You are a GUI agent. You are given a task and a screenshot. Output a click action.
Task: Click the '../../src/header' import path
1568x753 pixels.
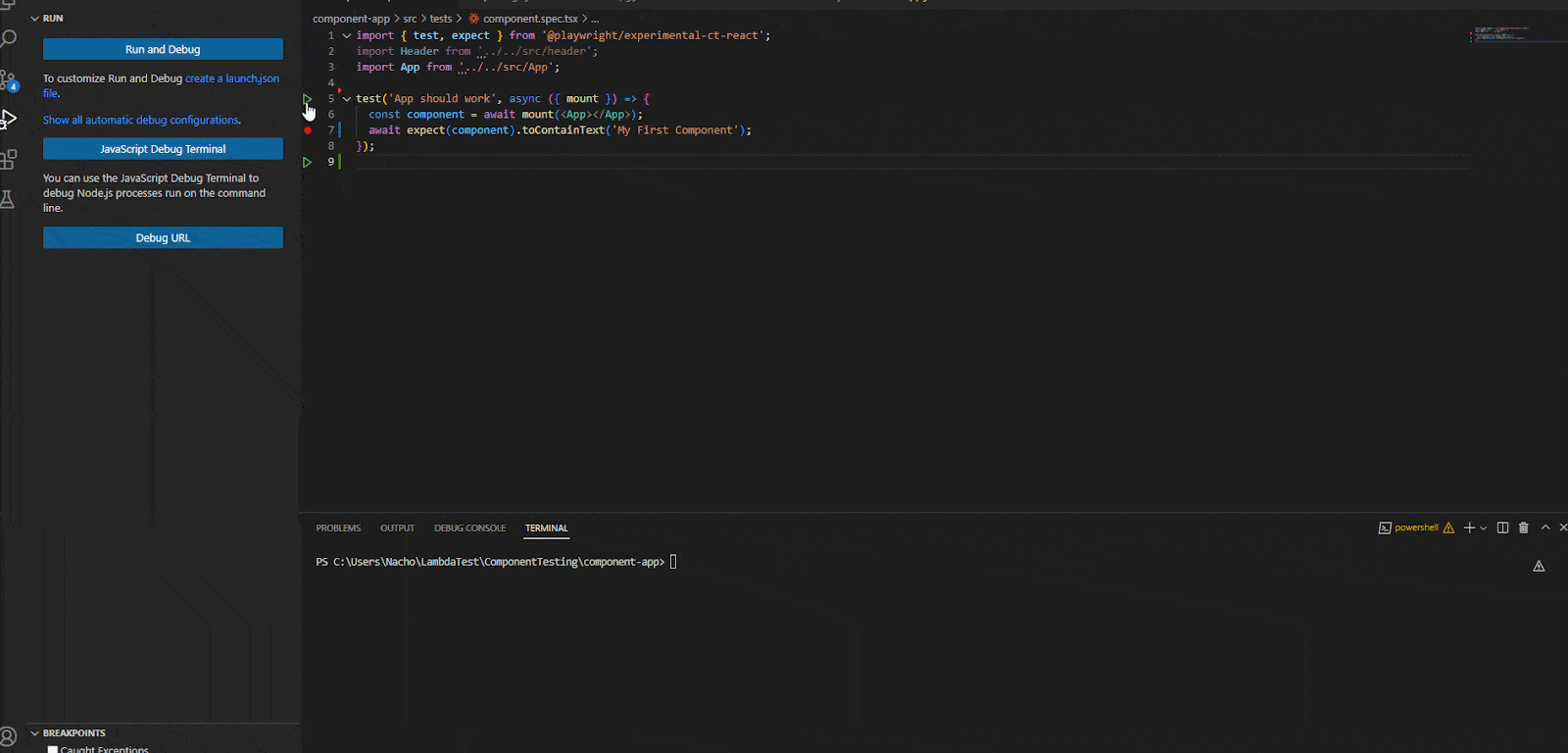tap(534, 51)
